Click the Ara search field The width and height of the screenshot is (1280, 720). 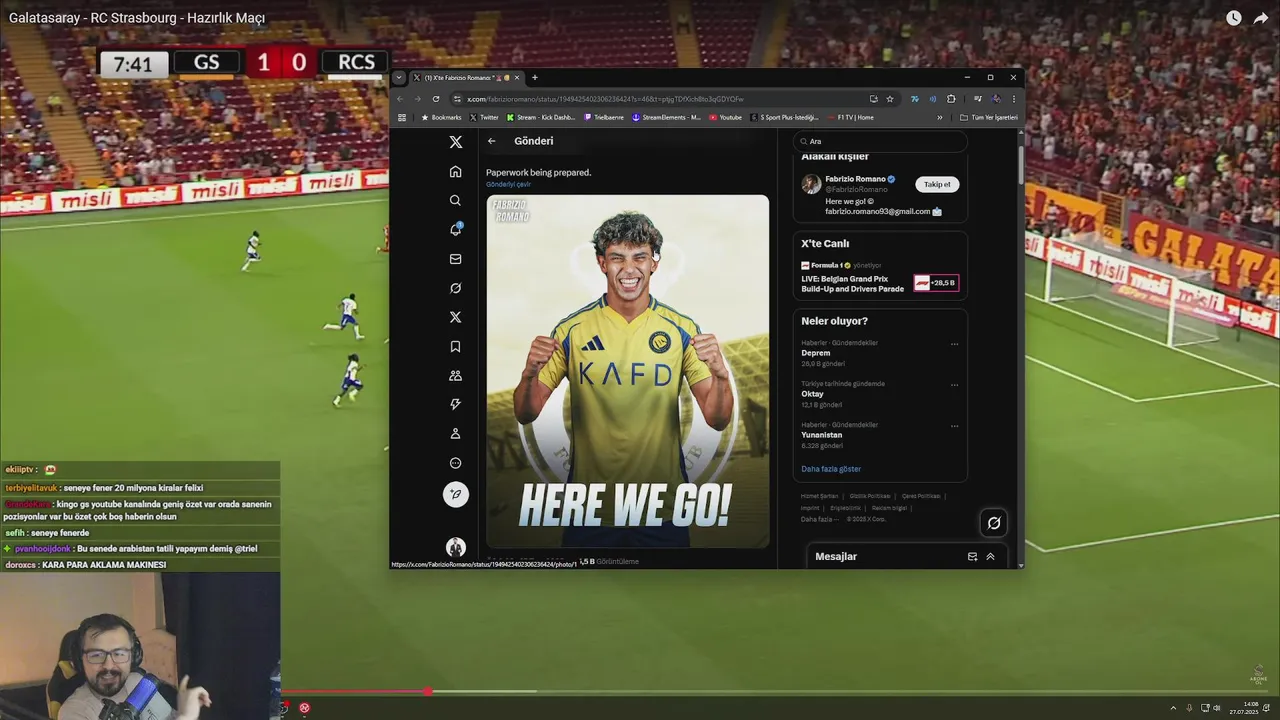pyautogui.click(x=880, y=141)
